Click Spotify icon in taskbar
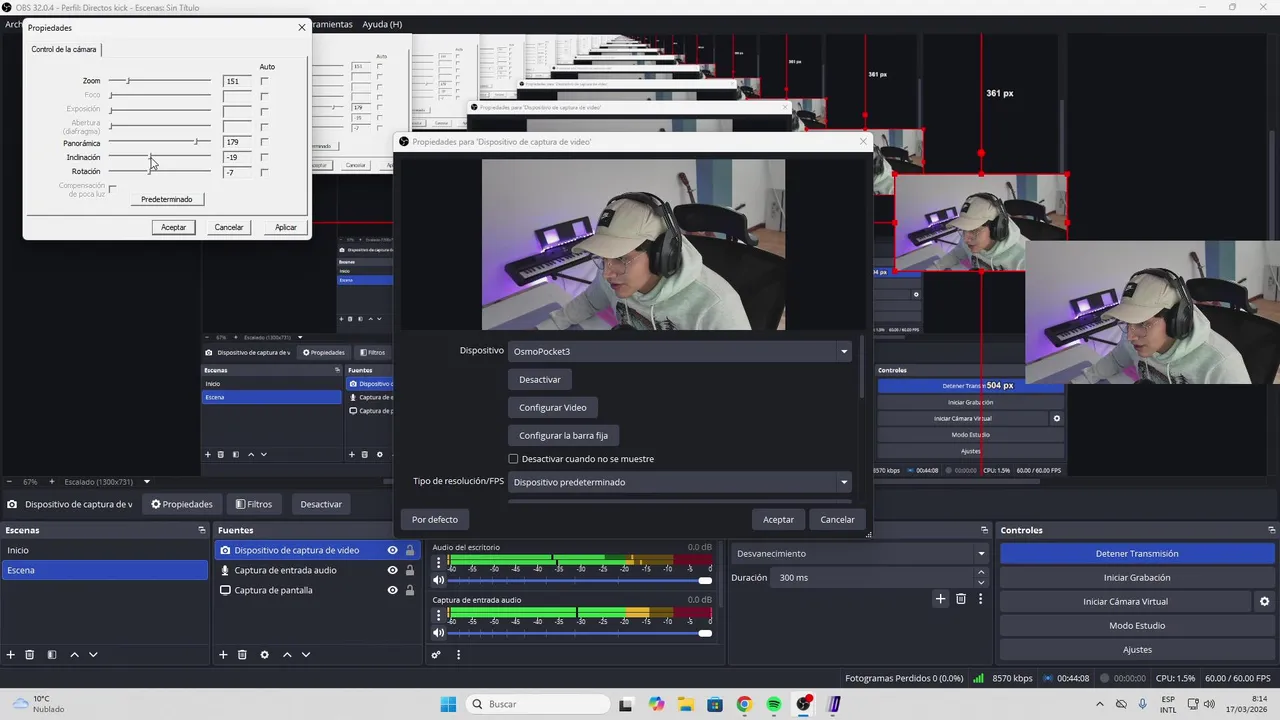1280x720 pixels. pyautogui.click(x=774, y=704)
